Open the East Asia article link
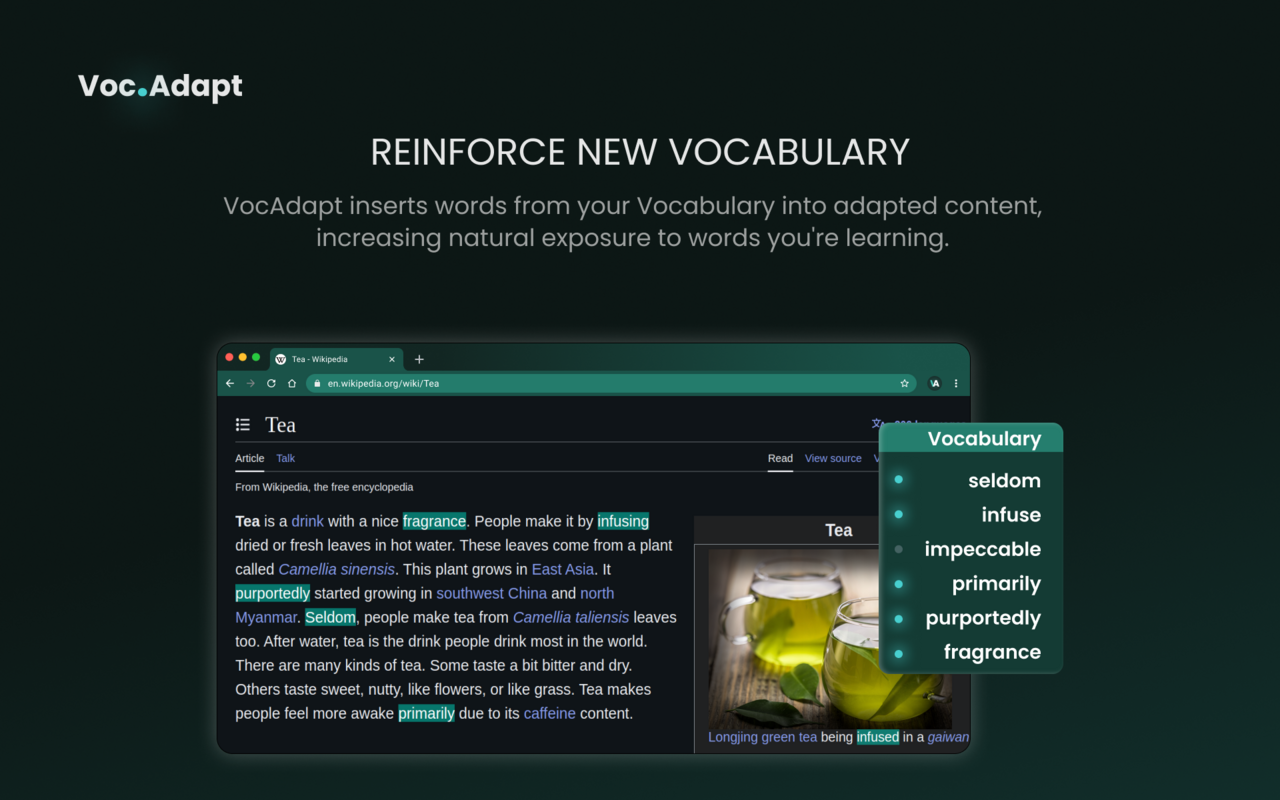Screen dimensions: 1280x800 [562, 569]
